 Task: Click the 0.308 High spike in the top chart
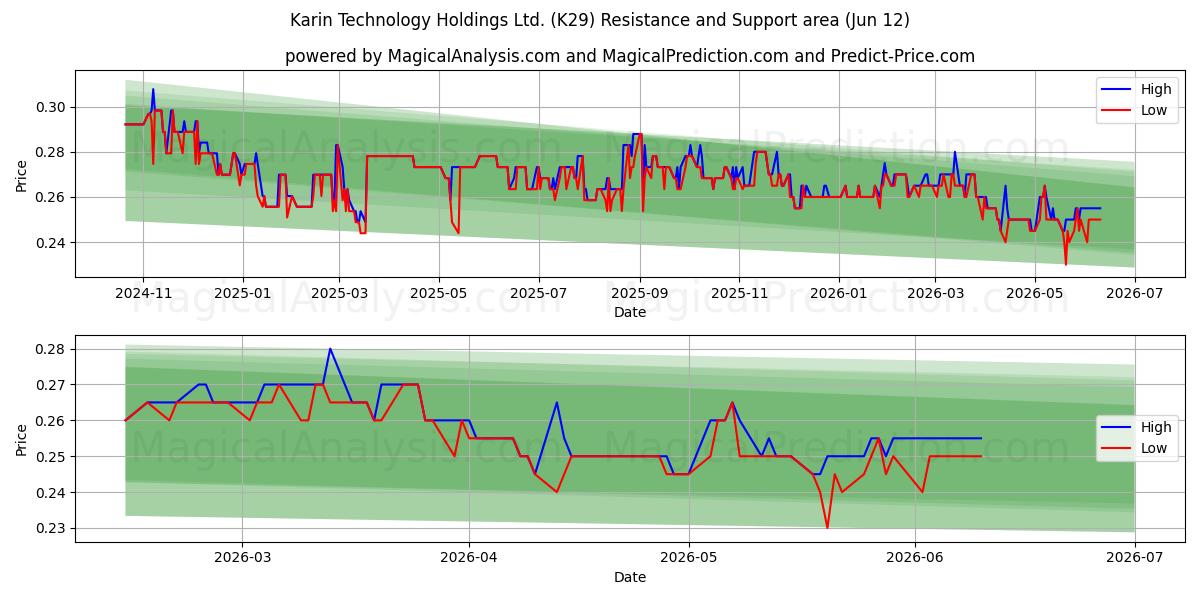tap(153, 89)
